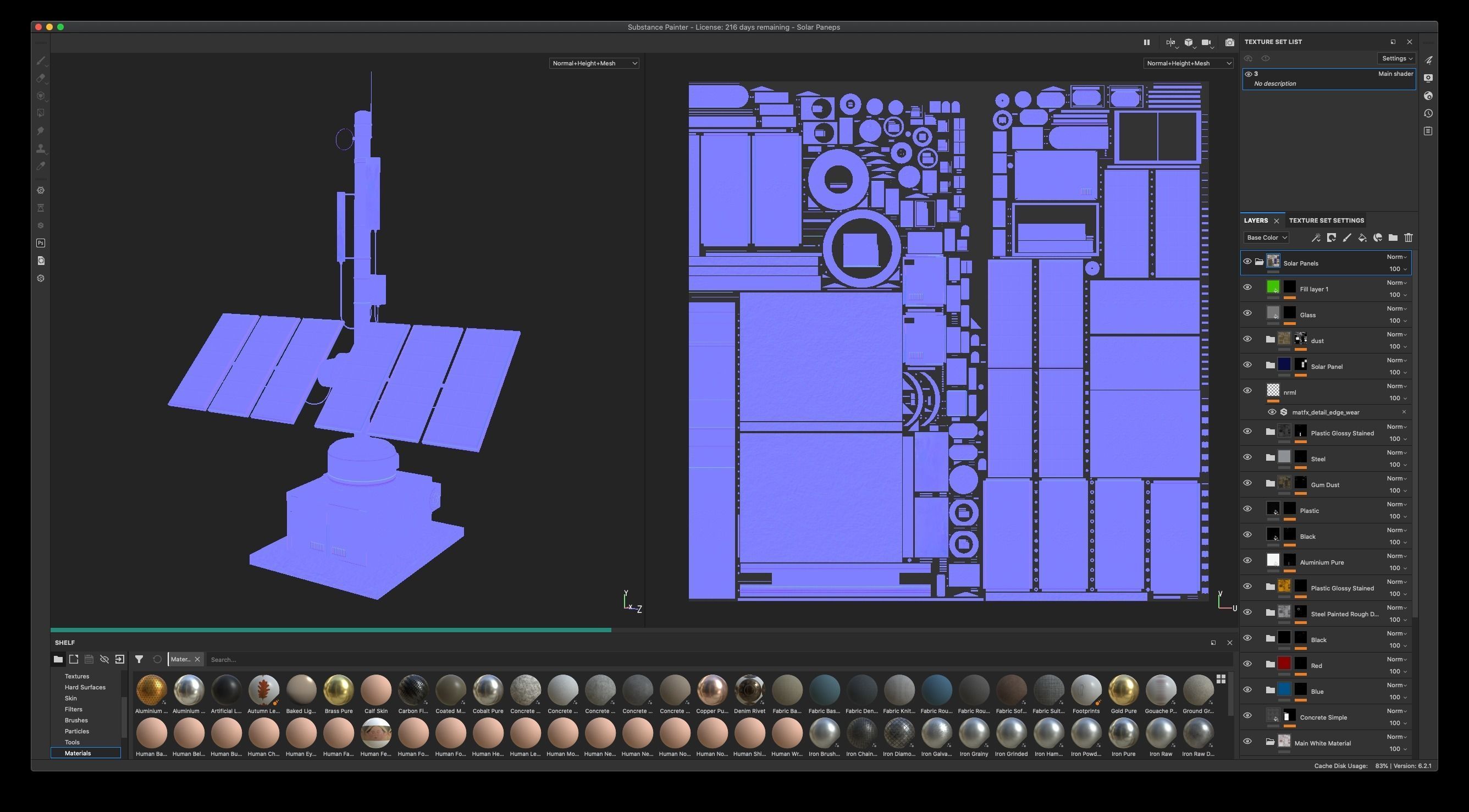Hide the Fill layer 1 layer
Image resolution: width=1469 pixels, height=812 pixels.
[1247, 288]
